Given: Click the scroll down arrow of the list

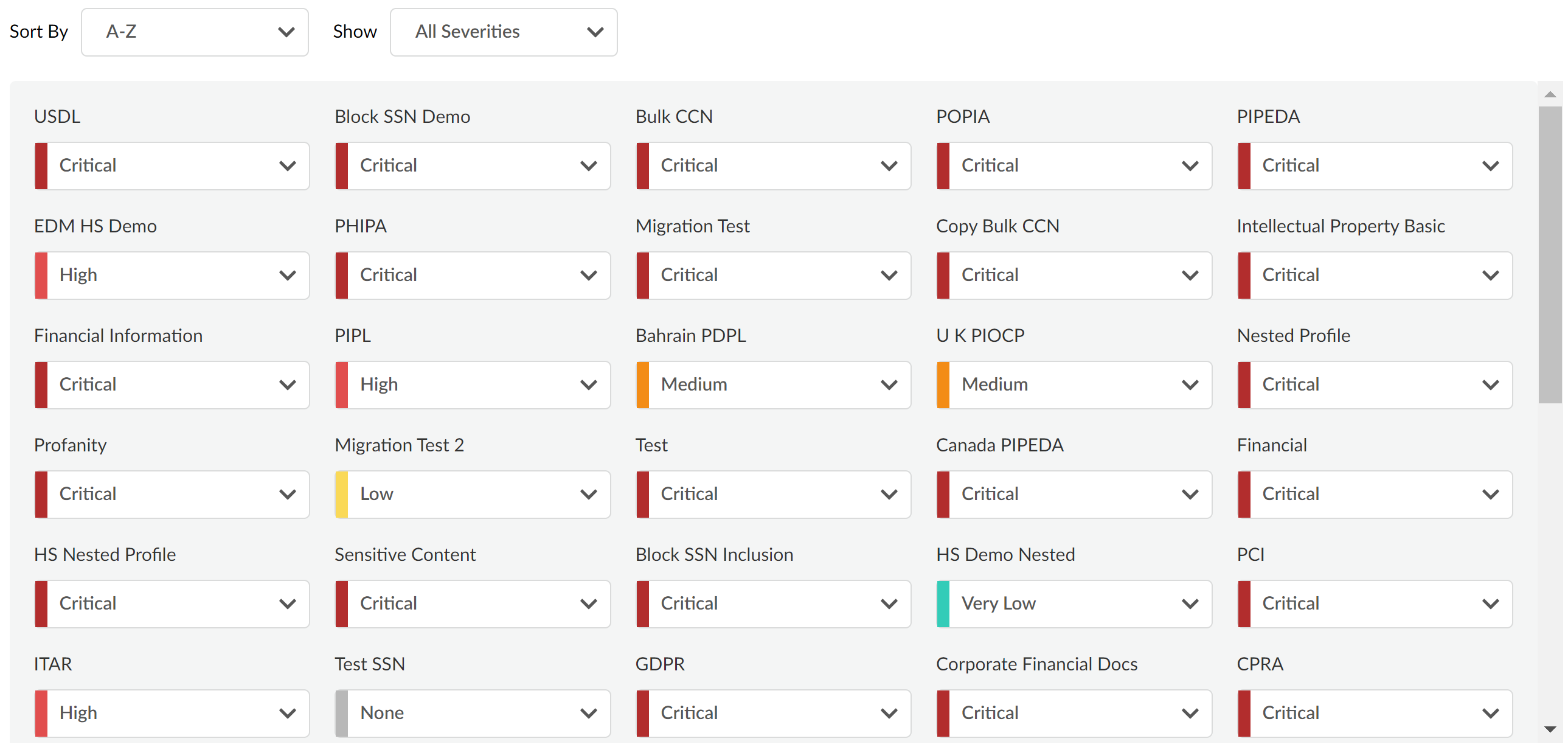Looking at the screenshot, I should (1550, 729).
